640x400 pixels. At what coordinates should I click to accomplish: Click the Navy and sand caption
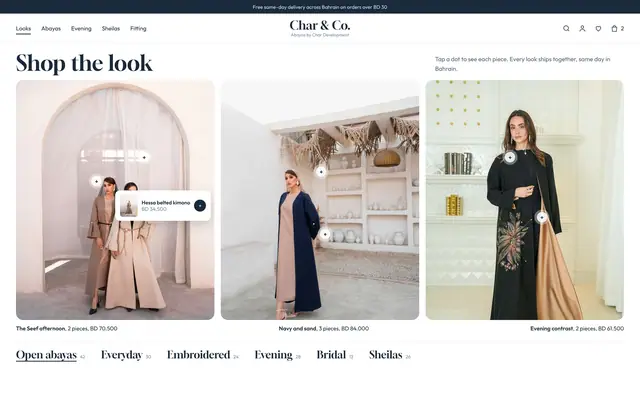[324, 328]
